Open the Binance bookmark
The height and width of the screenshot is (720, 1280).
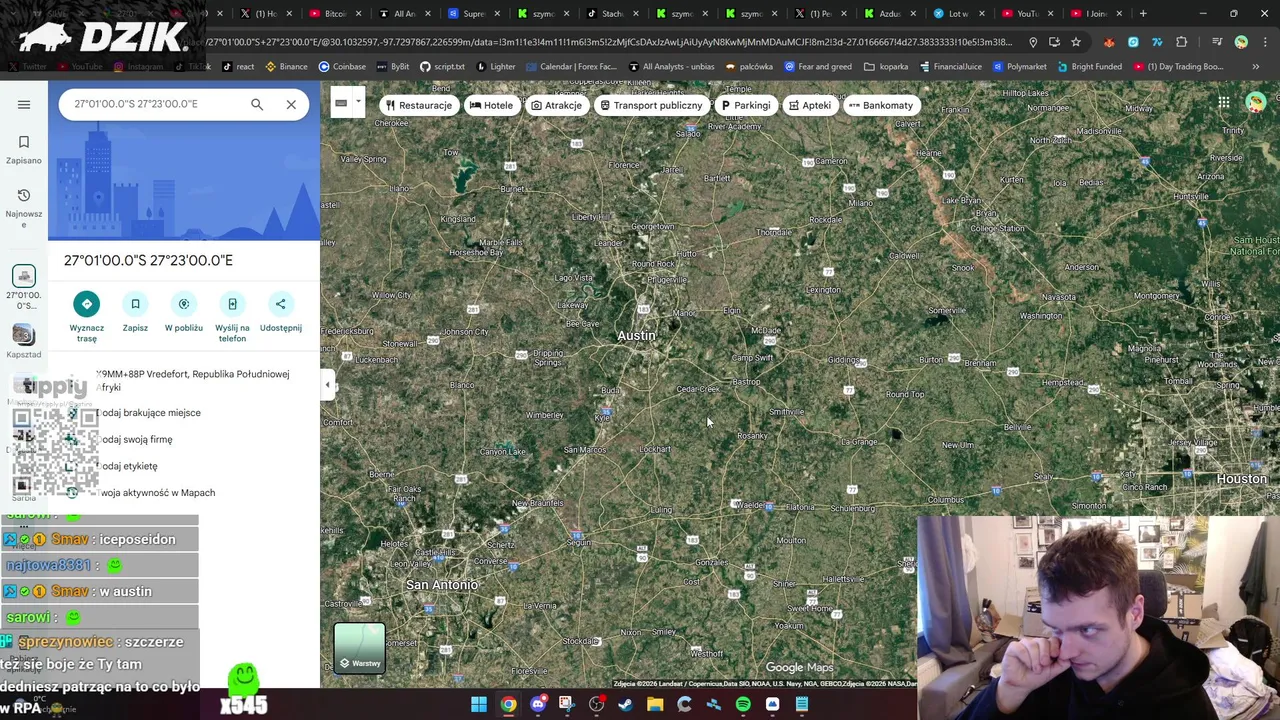point(287,66)
